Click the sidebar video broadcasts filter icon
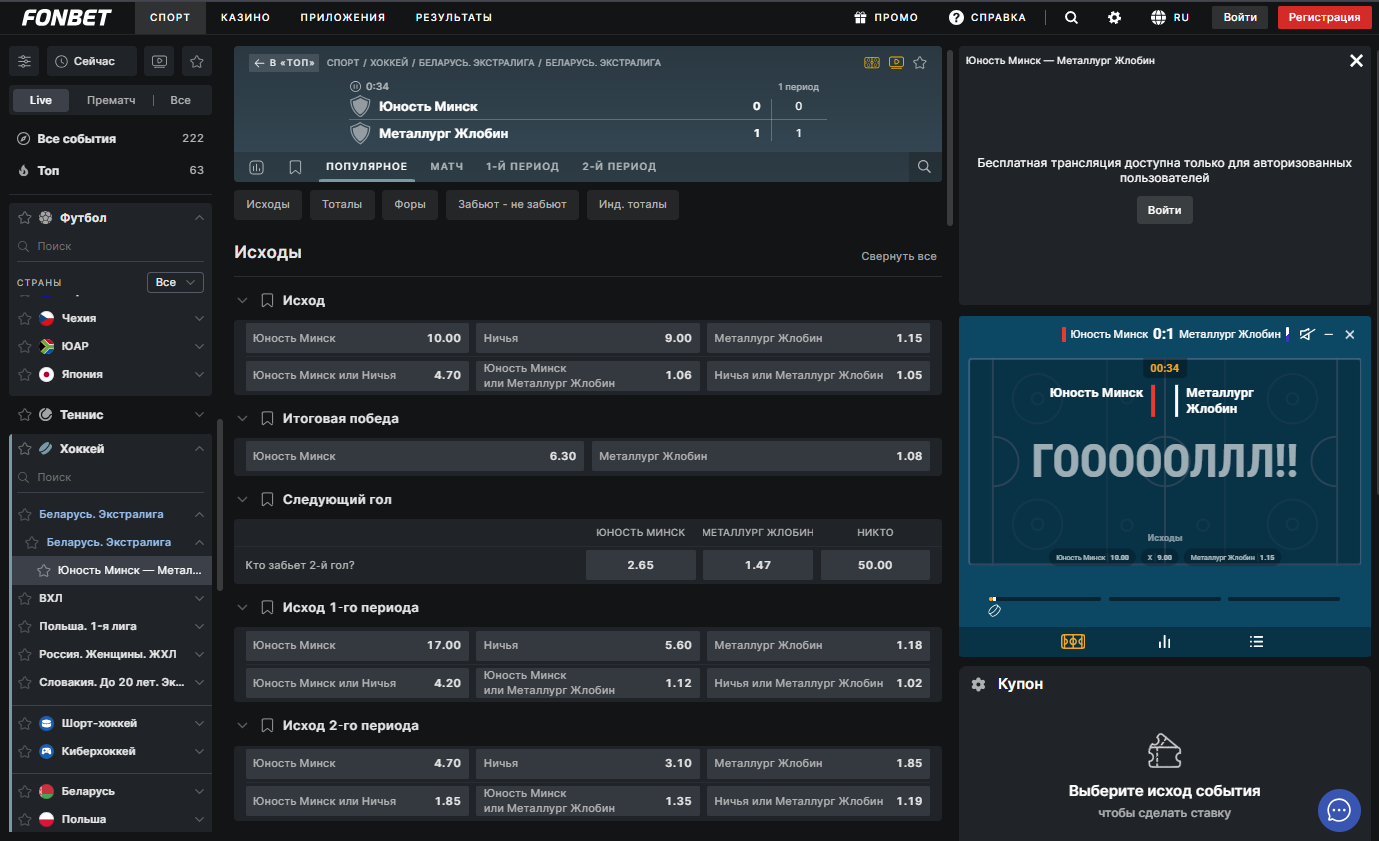This screenshot has height=841, width=1379. click(x=159, y=61)
